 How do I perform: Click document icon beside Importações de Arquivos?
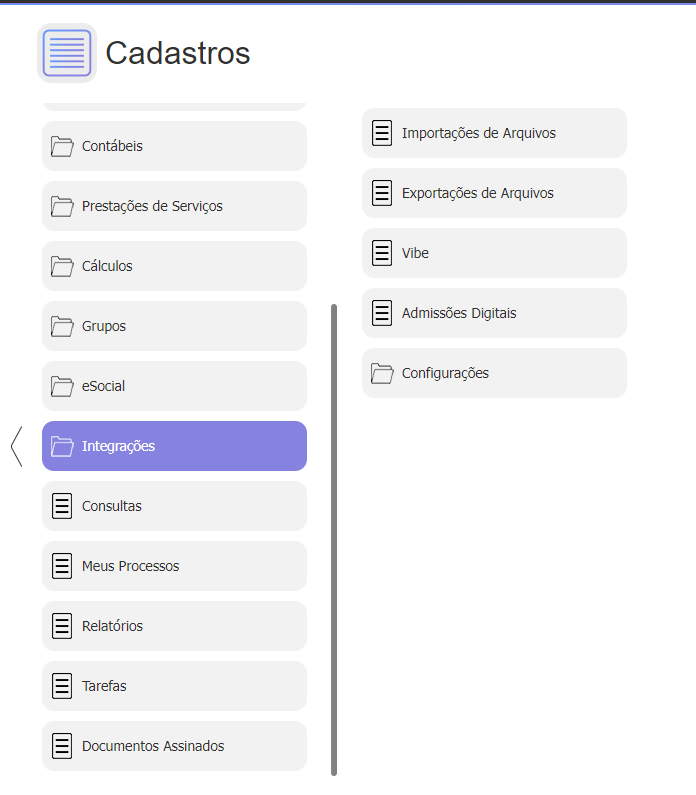click(x=382, y=133)
